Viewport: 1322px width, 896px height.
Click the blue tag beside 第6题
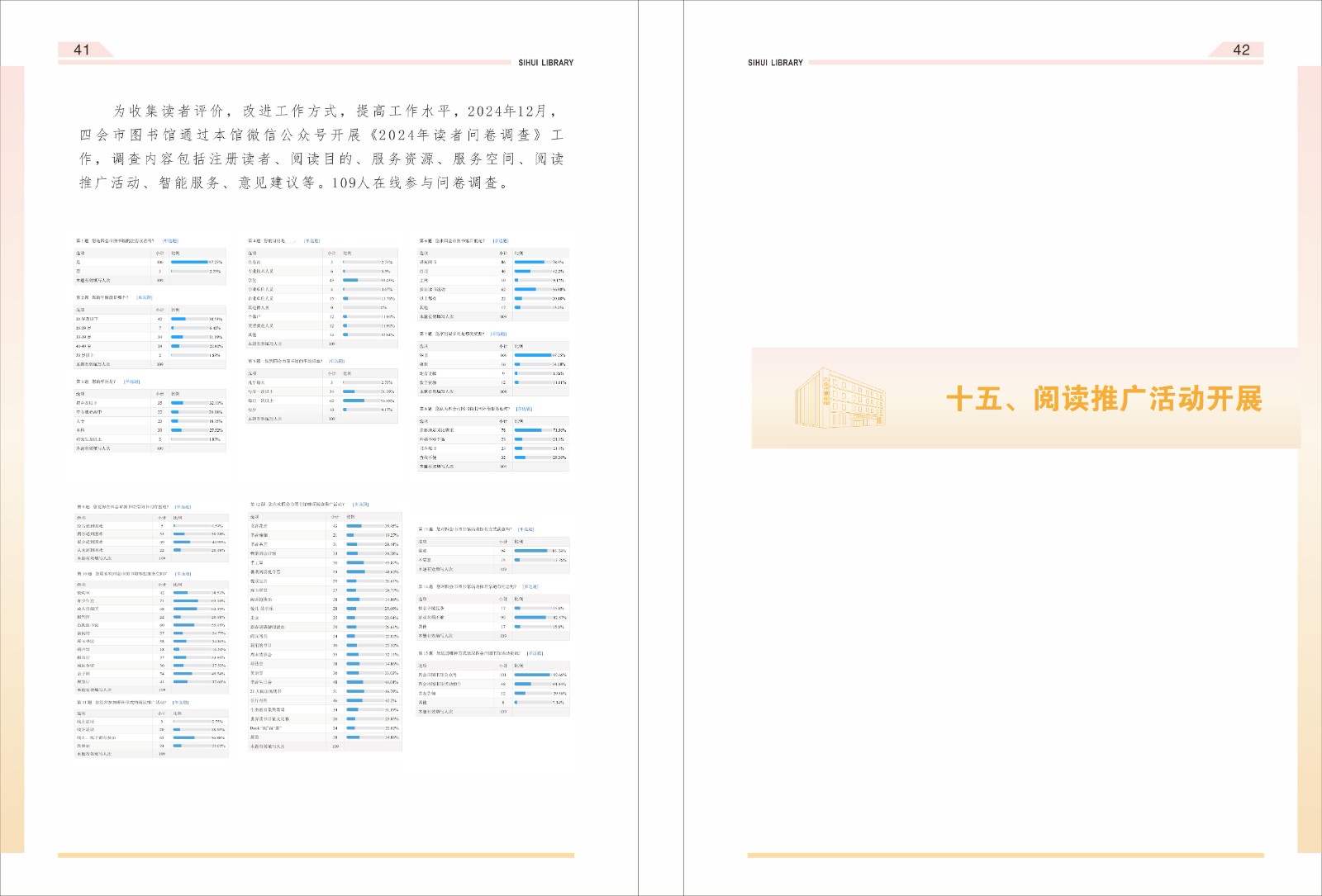tap(501, 241)
